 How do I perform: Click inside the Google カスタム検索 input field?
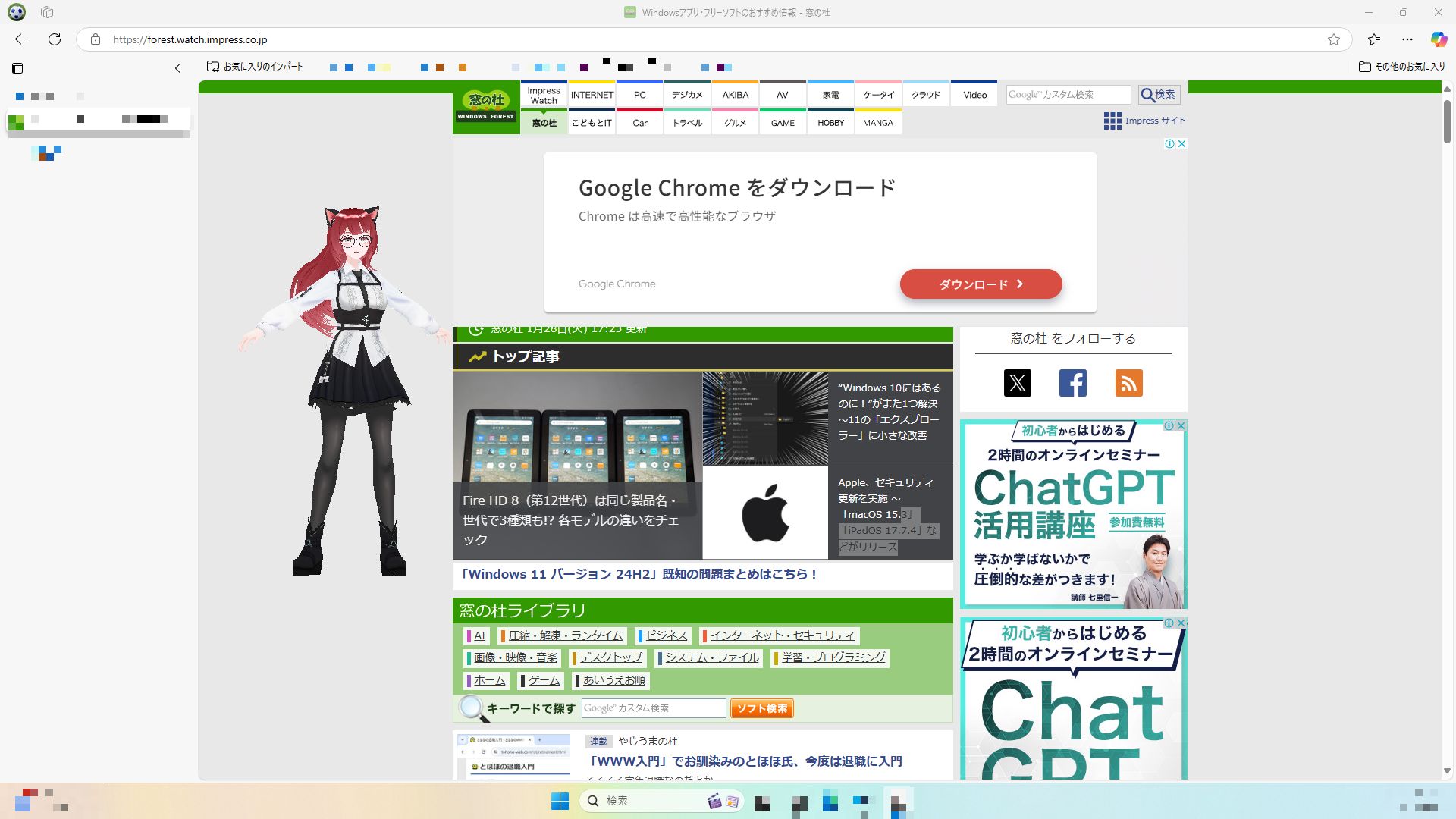tap(1068, 94)
